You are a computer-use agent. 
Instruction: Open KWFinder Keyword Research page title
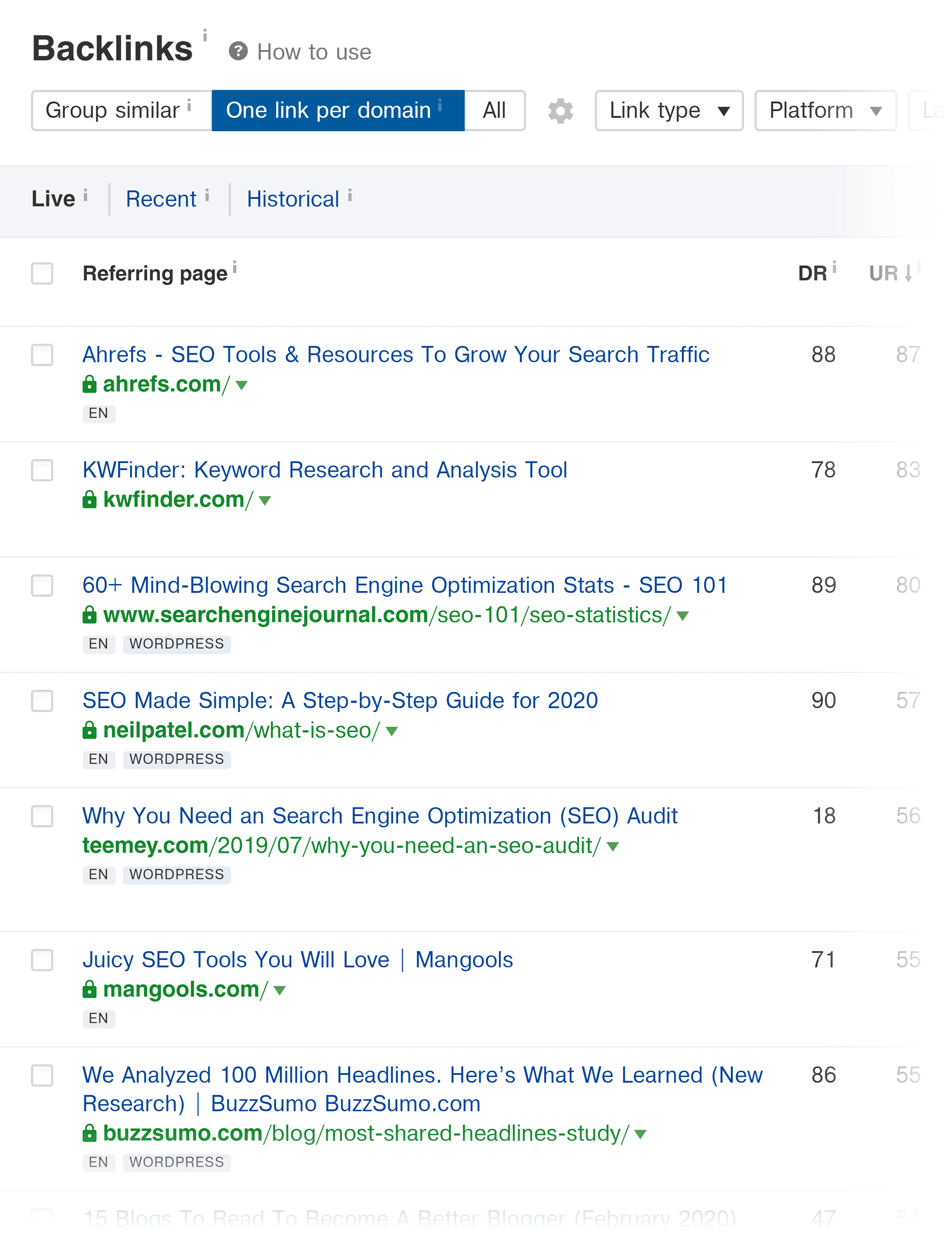(325, 470)
